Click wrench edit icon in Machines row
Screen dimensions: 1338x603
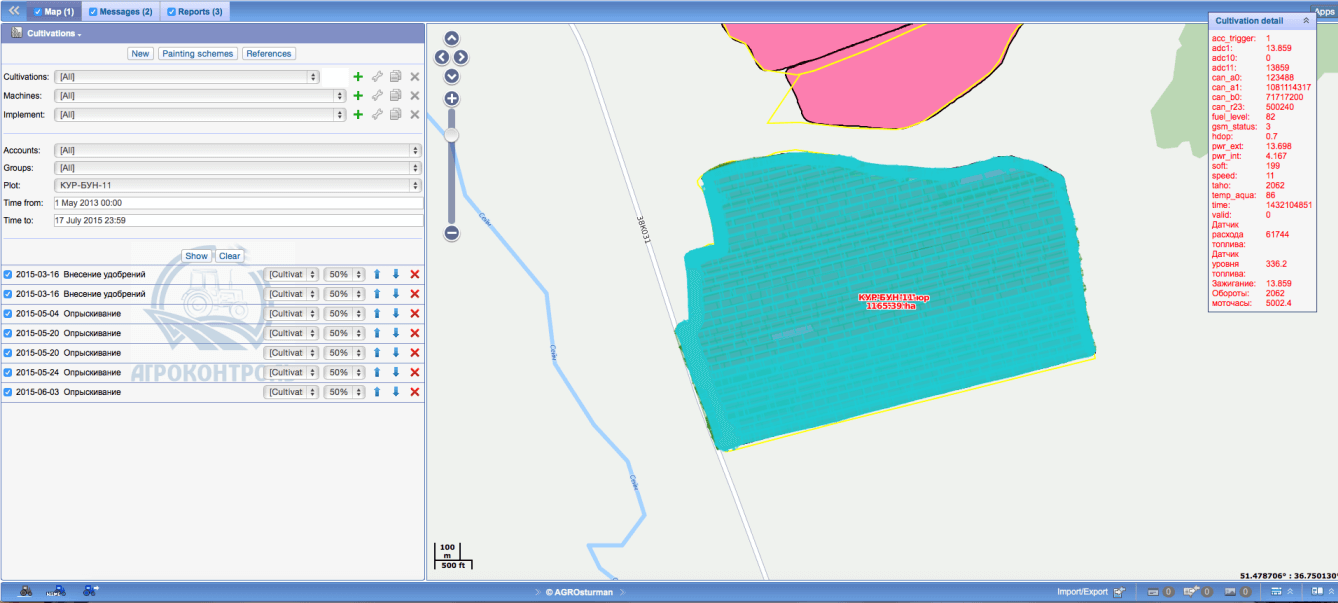(377, 95)
